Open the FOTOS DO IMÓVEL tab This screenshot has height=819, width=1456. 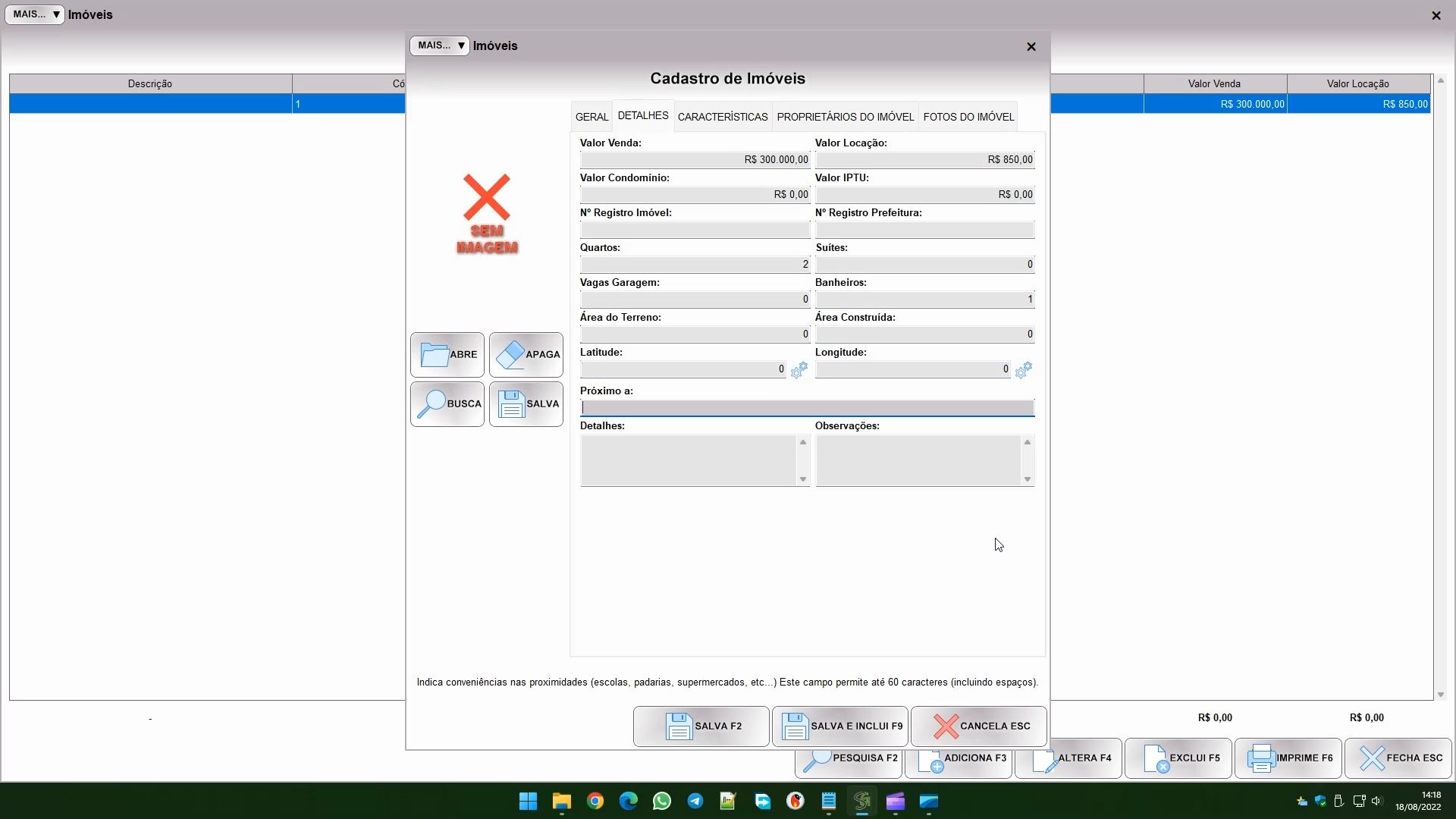(968, 118)
